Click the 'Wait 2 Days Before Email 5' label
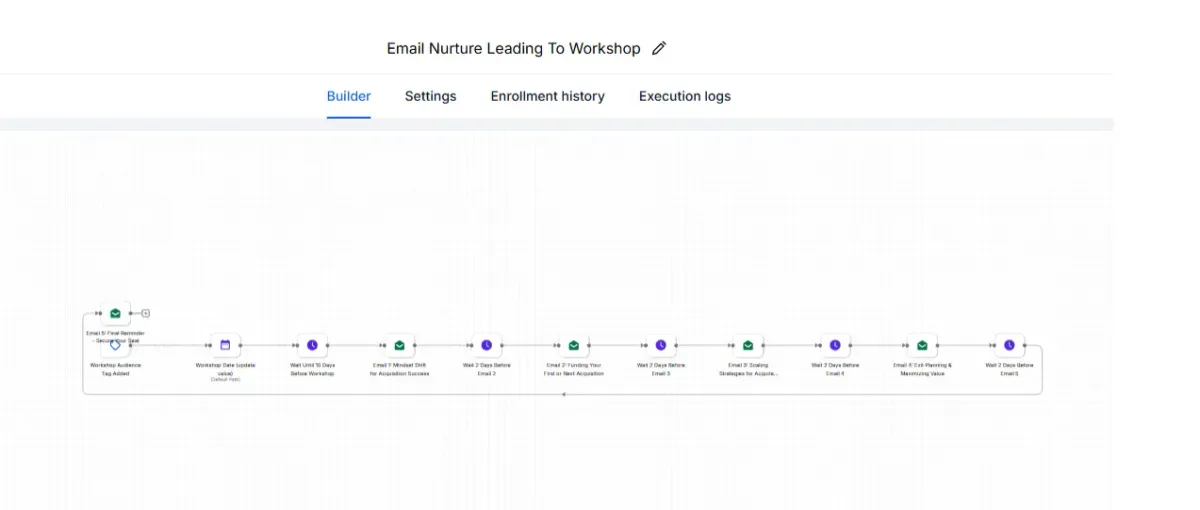This screenshot has height=510, width=1200. 1009,369
